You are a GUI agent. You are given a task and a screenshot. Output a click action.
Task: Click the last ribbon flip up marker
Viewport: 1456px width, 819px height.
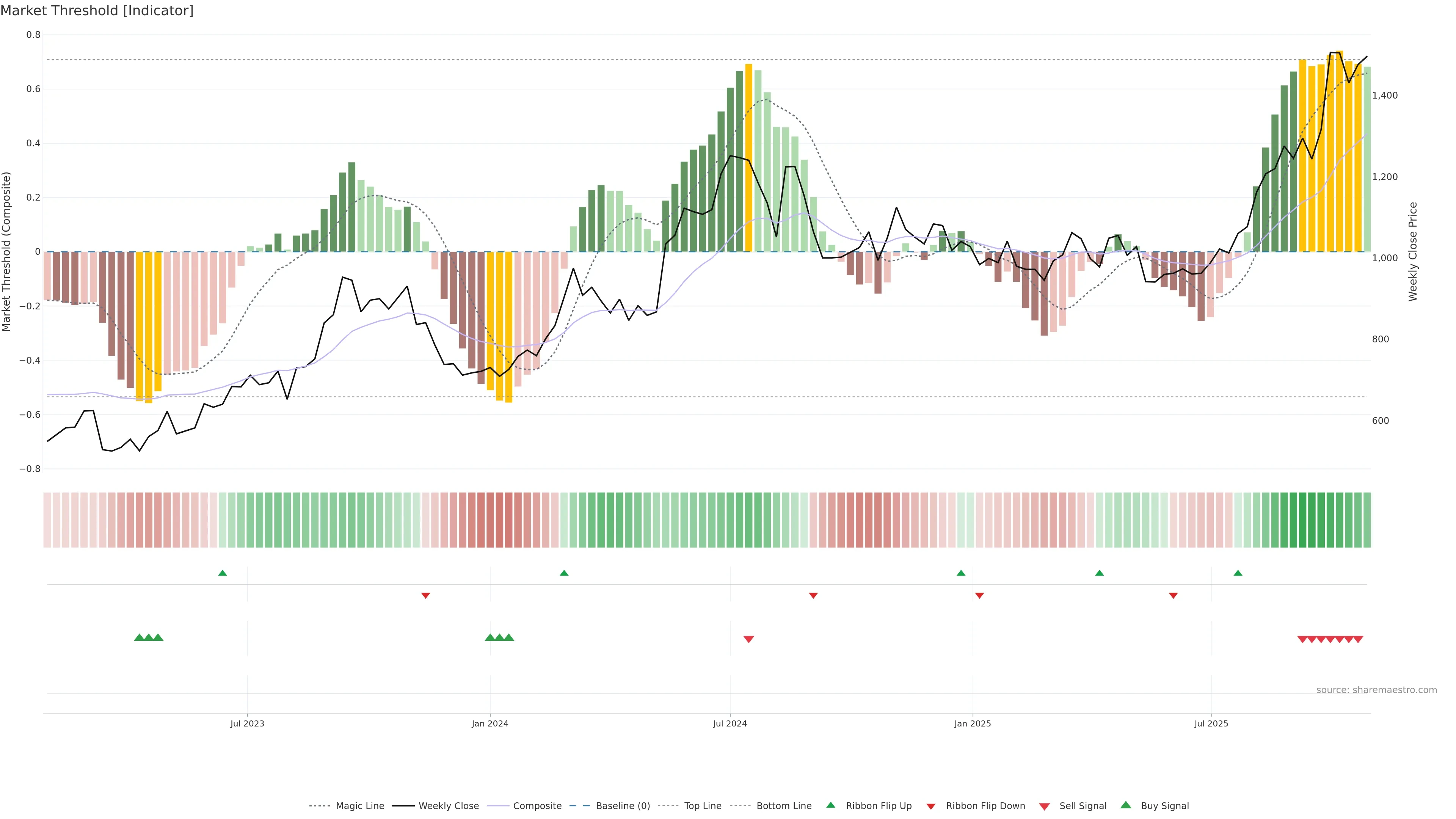point(1238,573)
